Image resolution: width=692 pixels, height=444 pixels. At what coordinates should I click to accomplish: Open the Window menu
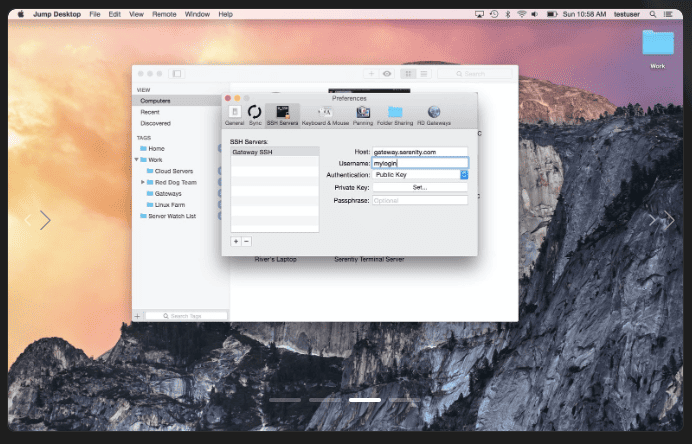click(197, 14)
